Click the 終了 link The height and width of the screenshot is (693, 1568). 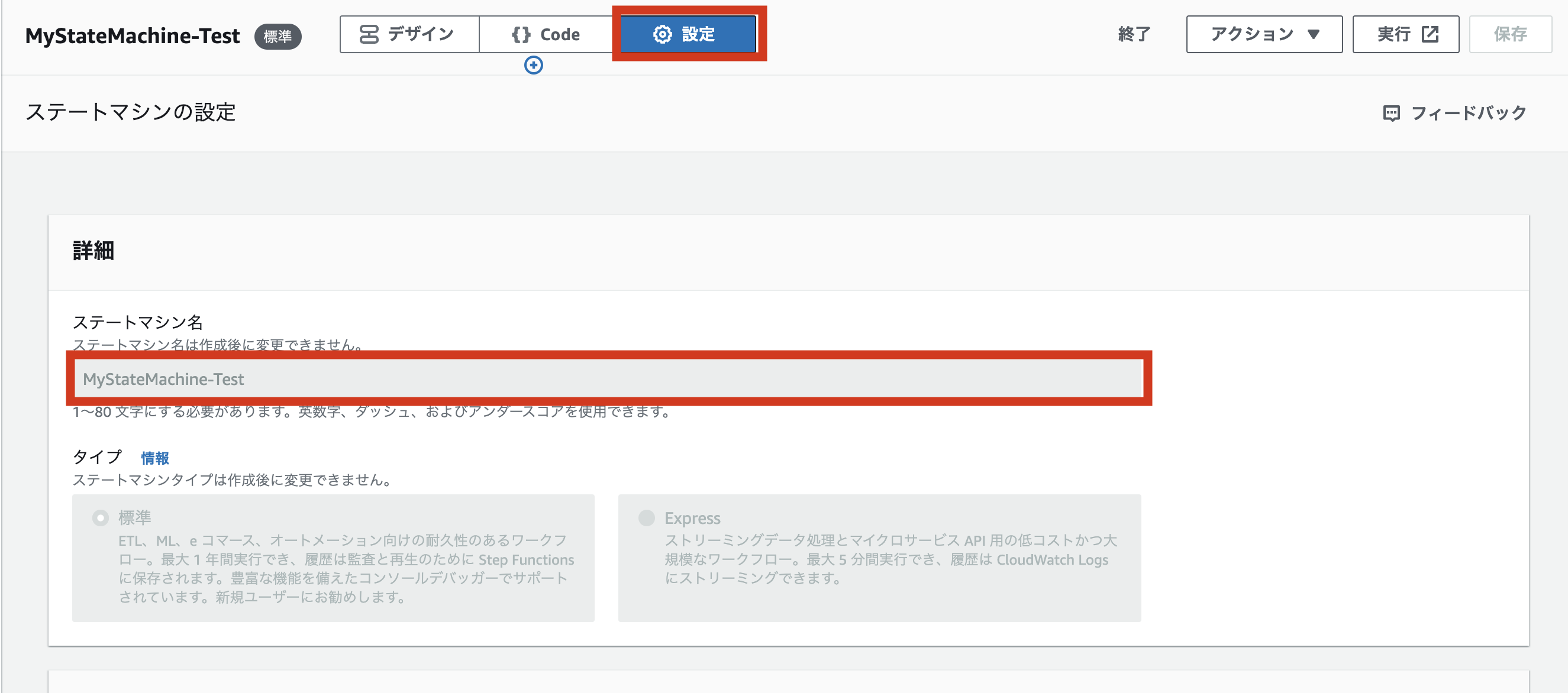point(1133,35)
